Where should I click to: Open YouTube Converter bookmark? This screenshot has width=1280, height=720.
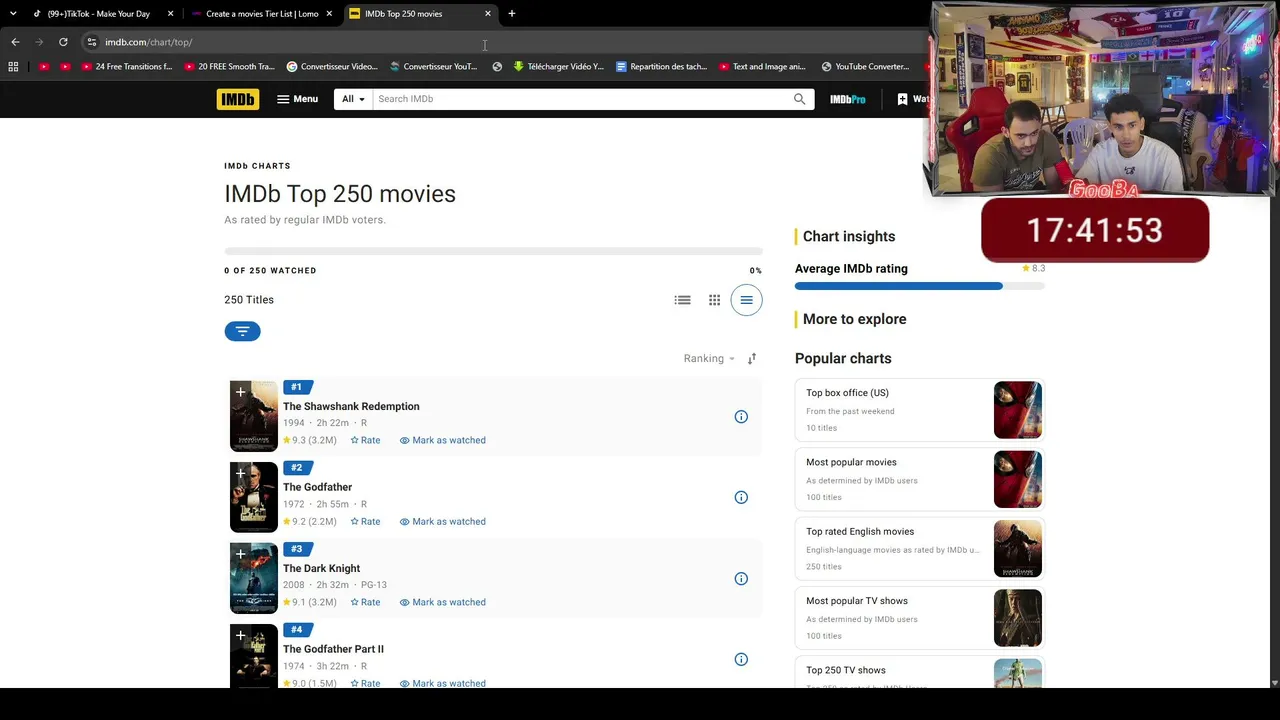865,67
